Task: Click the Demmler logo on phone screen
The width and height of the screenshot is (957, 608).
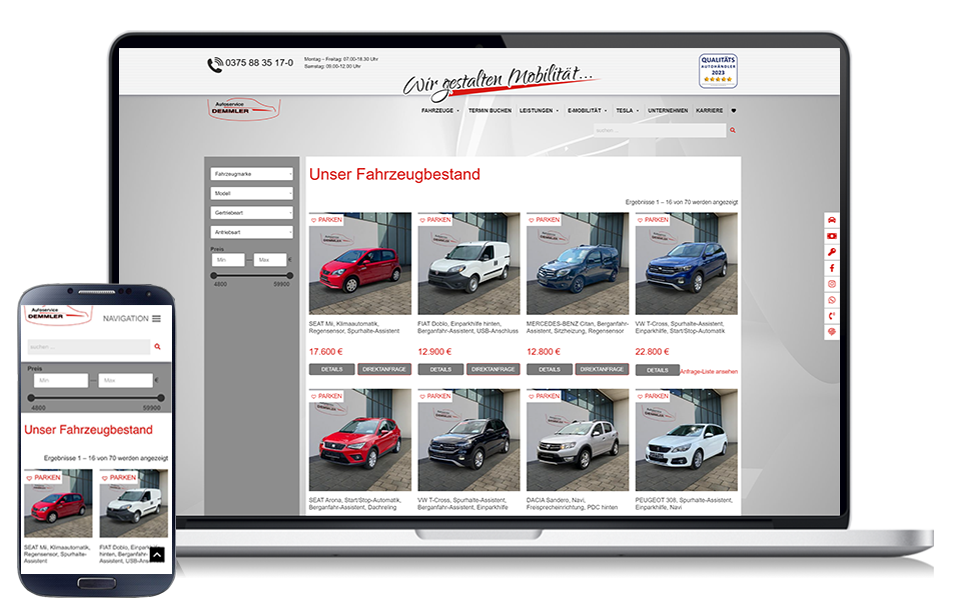Action: 57,314
